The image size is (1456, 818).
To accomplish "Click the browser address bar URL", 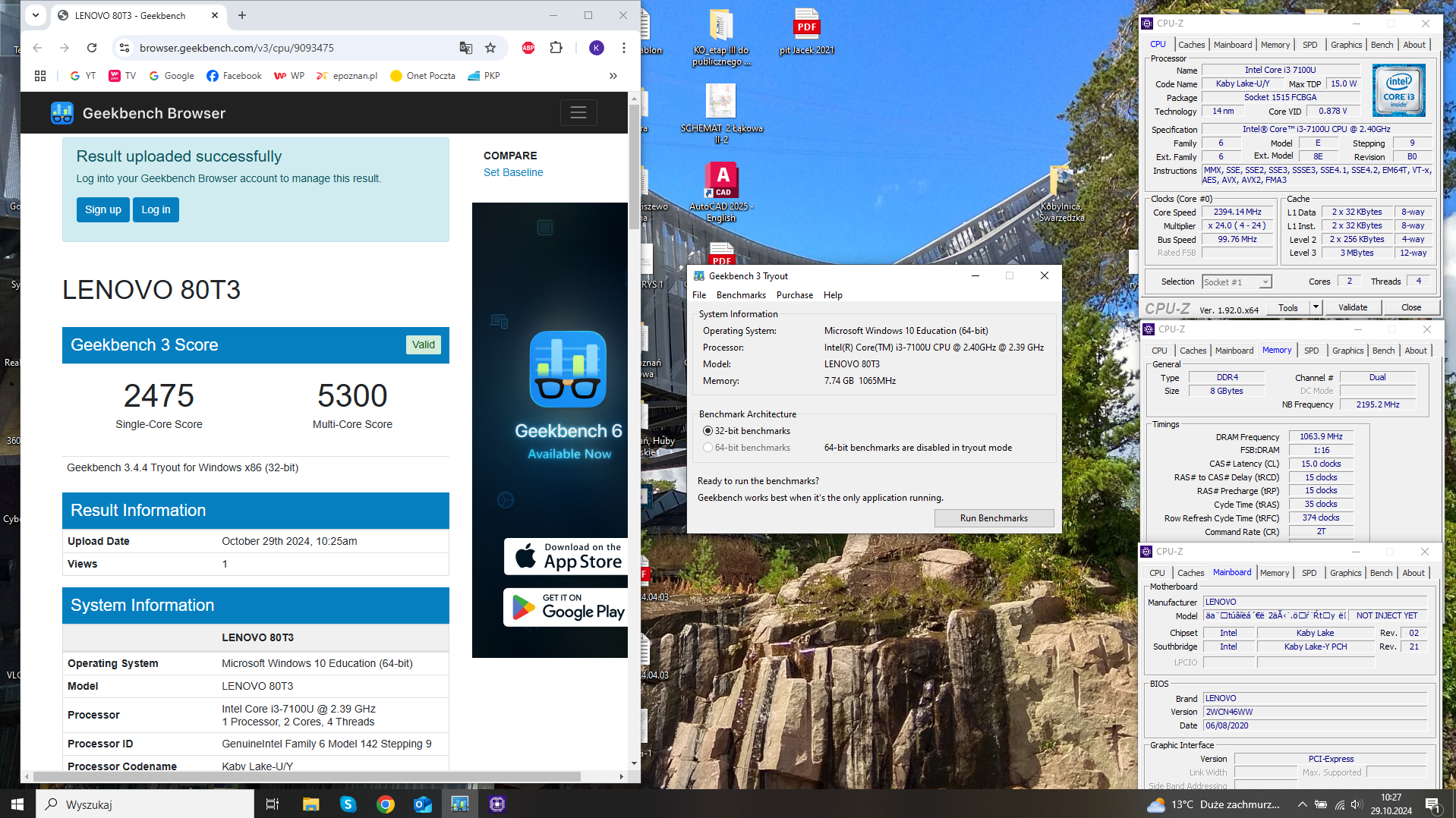I will click(237, 48).
